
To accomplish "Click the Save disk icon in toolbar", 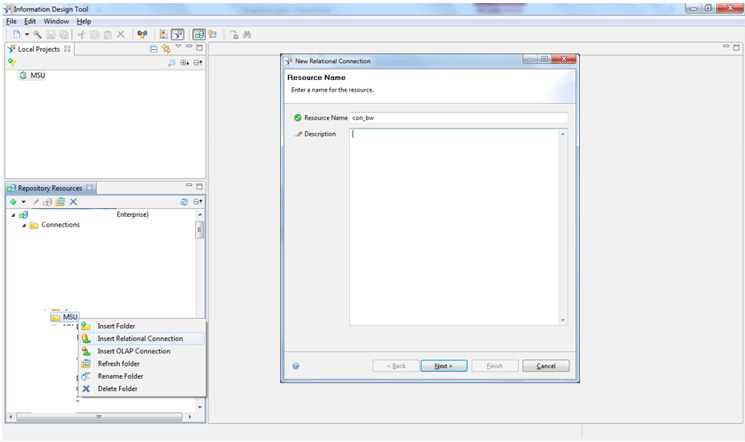I will (x=51, y=35).
